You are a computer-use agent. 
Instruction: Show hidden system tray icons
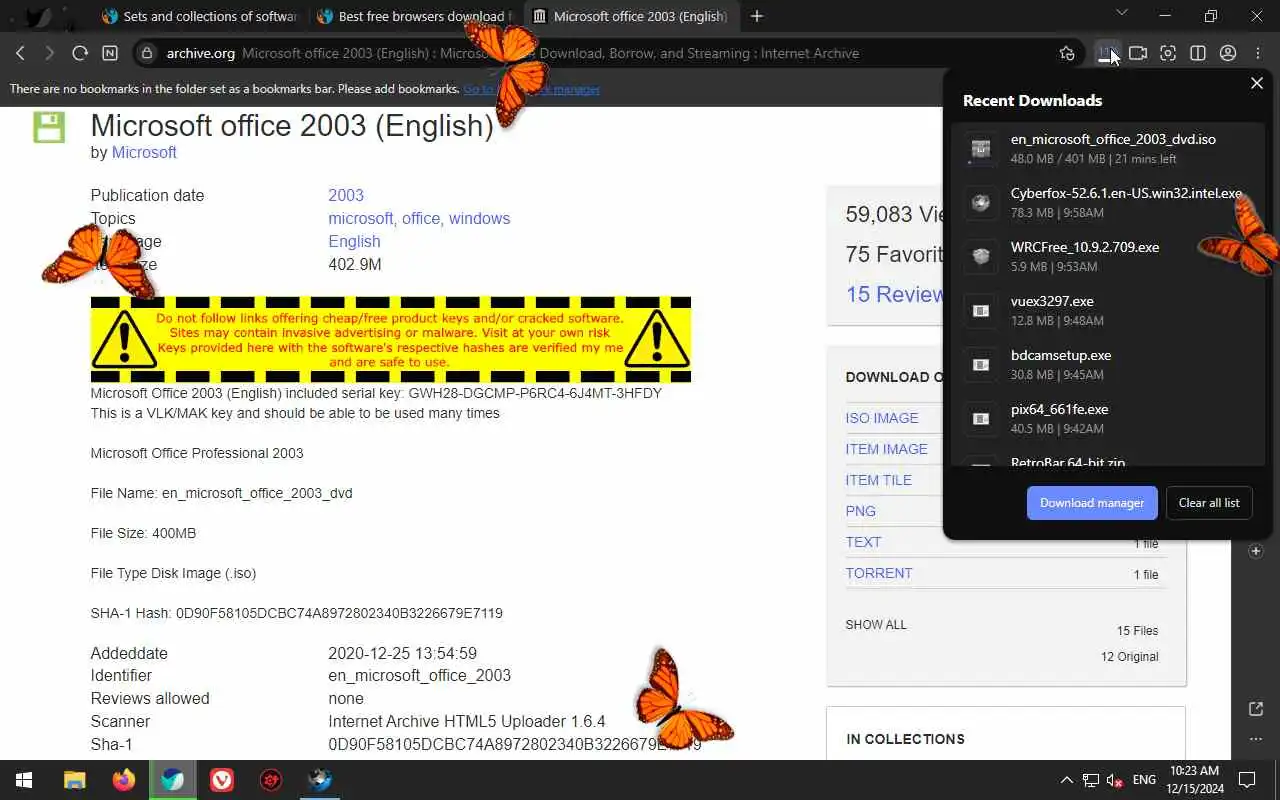point(1067,780)
